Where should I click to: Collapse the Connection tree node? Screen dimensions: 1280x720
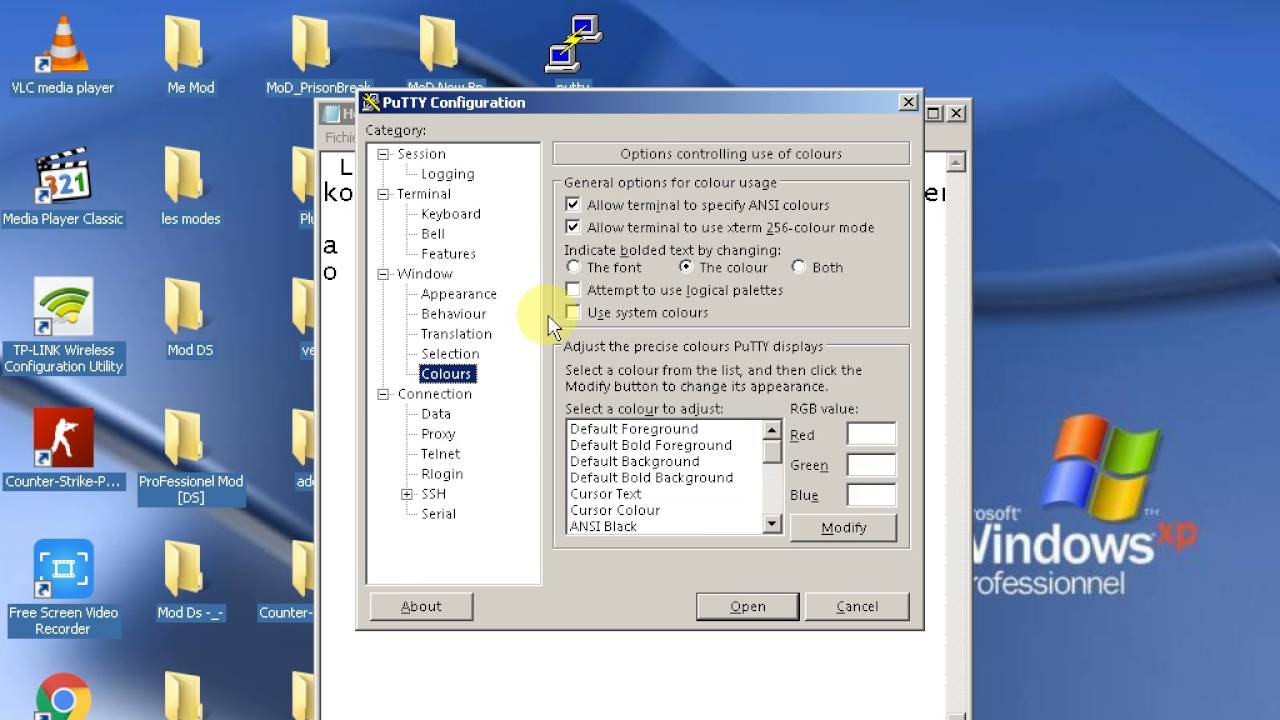(383, 394)
